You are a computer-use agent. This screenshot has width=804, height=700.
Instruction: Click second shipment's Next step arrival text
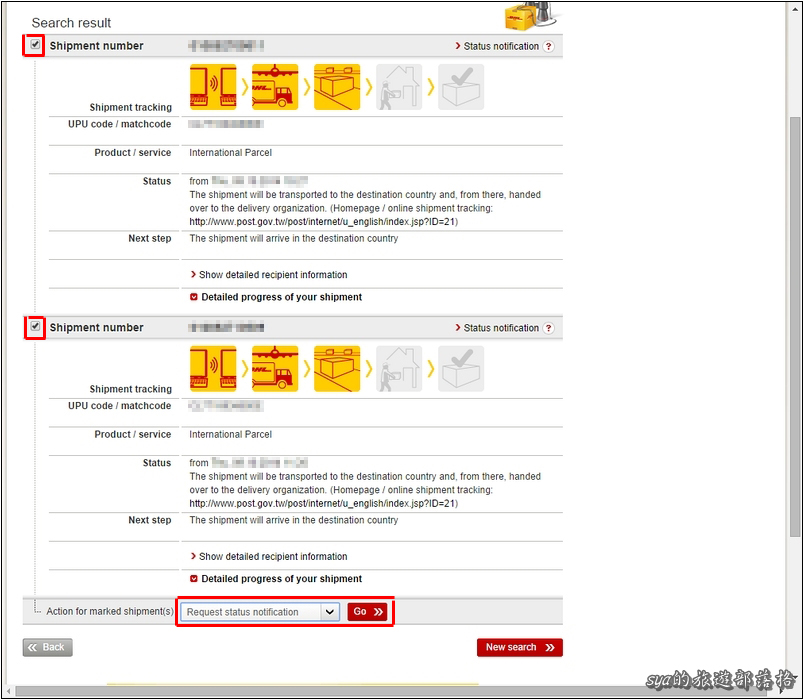coord(293,520)
